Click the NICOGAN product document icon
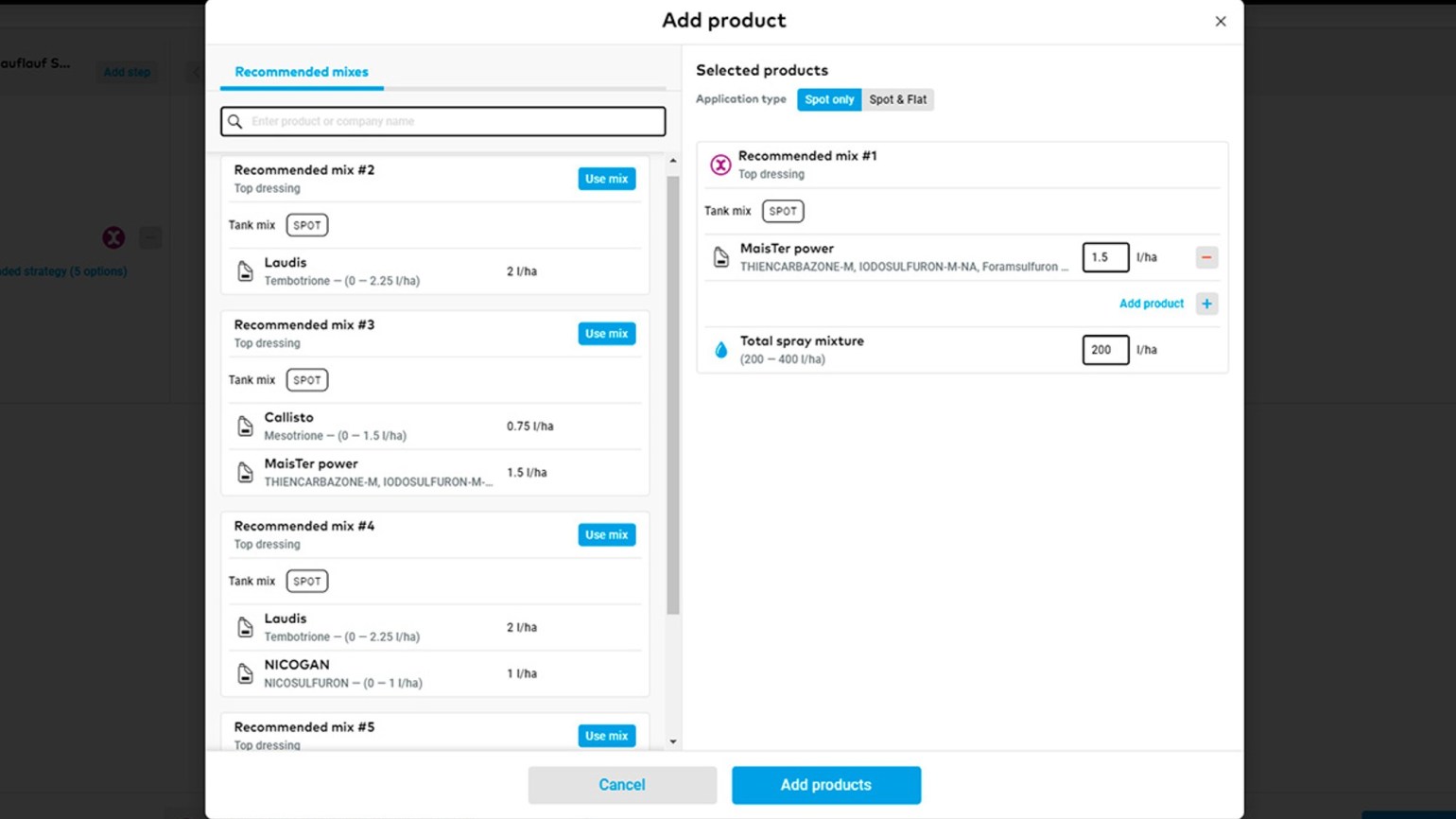 coord(245,673)
